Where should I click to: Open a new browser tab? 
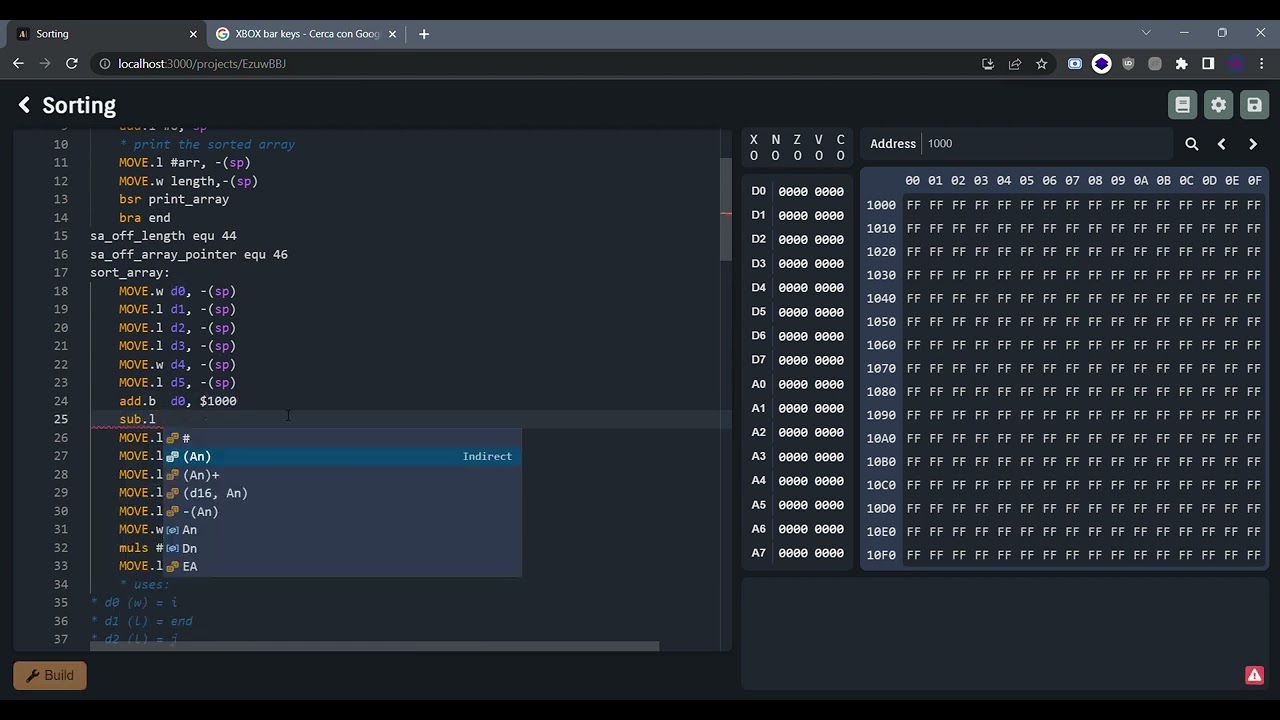(424, 34)
